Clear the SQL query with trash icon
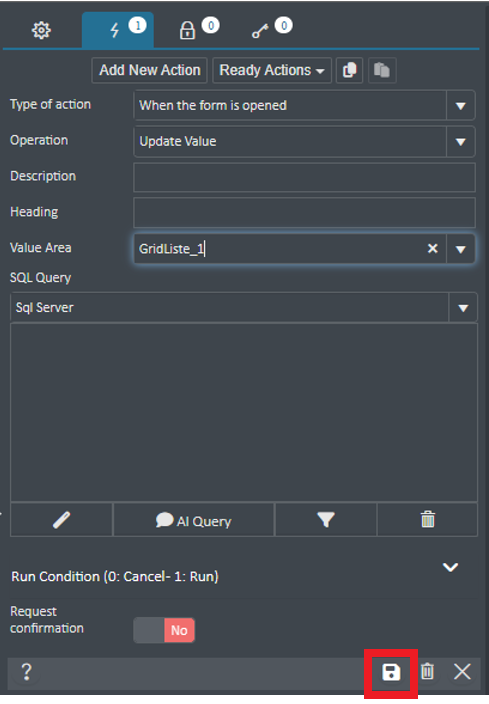This screenshot has width=489, height=704. tap(427, 519)
